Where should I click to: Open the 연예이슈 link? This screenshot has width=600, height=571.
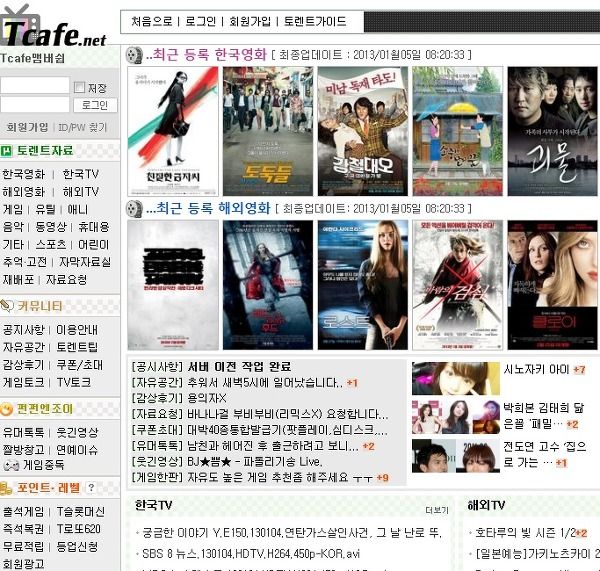point(77,450)
